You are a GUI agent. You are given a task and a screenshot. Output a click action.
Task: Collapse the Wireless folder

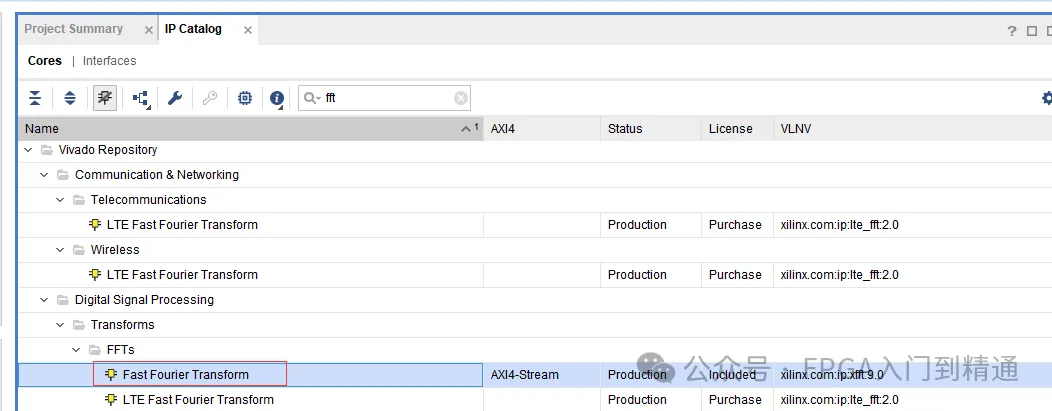point(60,250)
